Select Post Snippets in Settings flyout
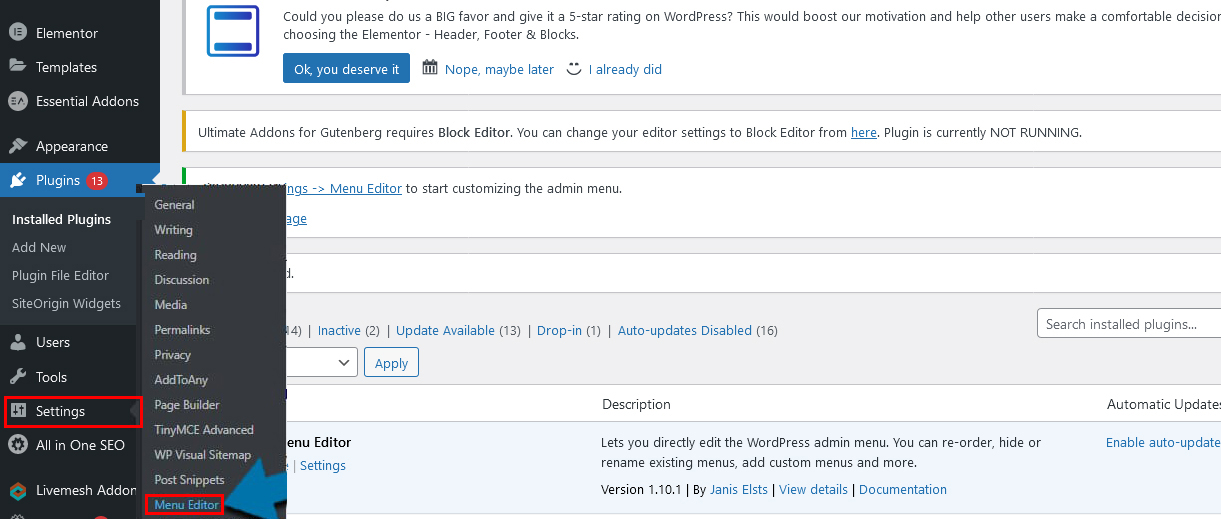Screen dimensions: 1221x519 point(189,479)
